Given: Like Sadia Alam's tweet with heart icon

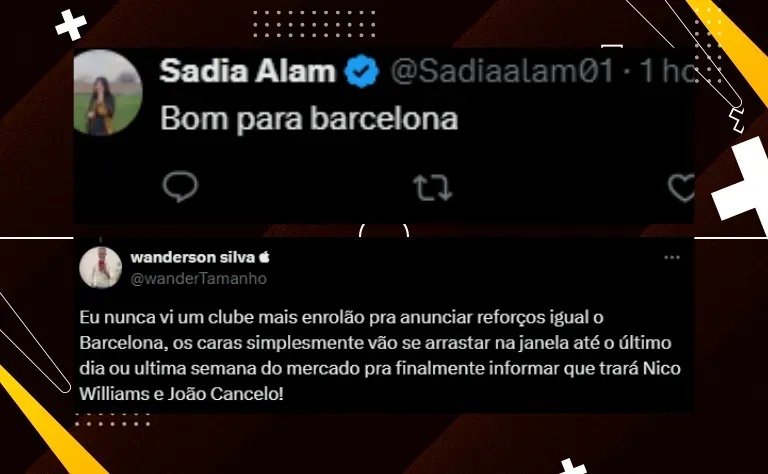Looking at the screenshot, I should 682,188.
